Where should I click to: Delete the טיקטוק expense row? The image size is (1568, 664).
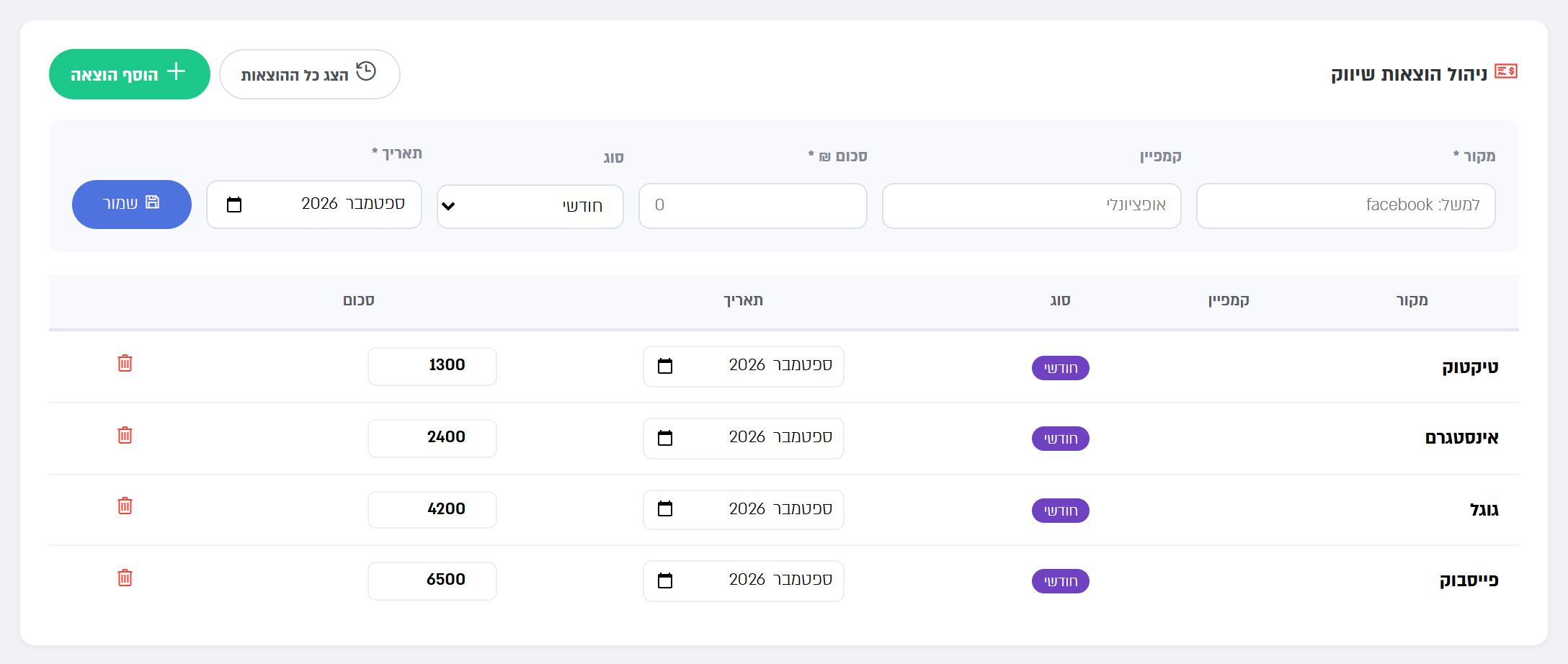click(x=125, y=363)
